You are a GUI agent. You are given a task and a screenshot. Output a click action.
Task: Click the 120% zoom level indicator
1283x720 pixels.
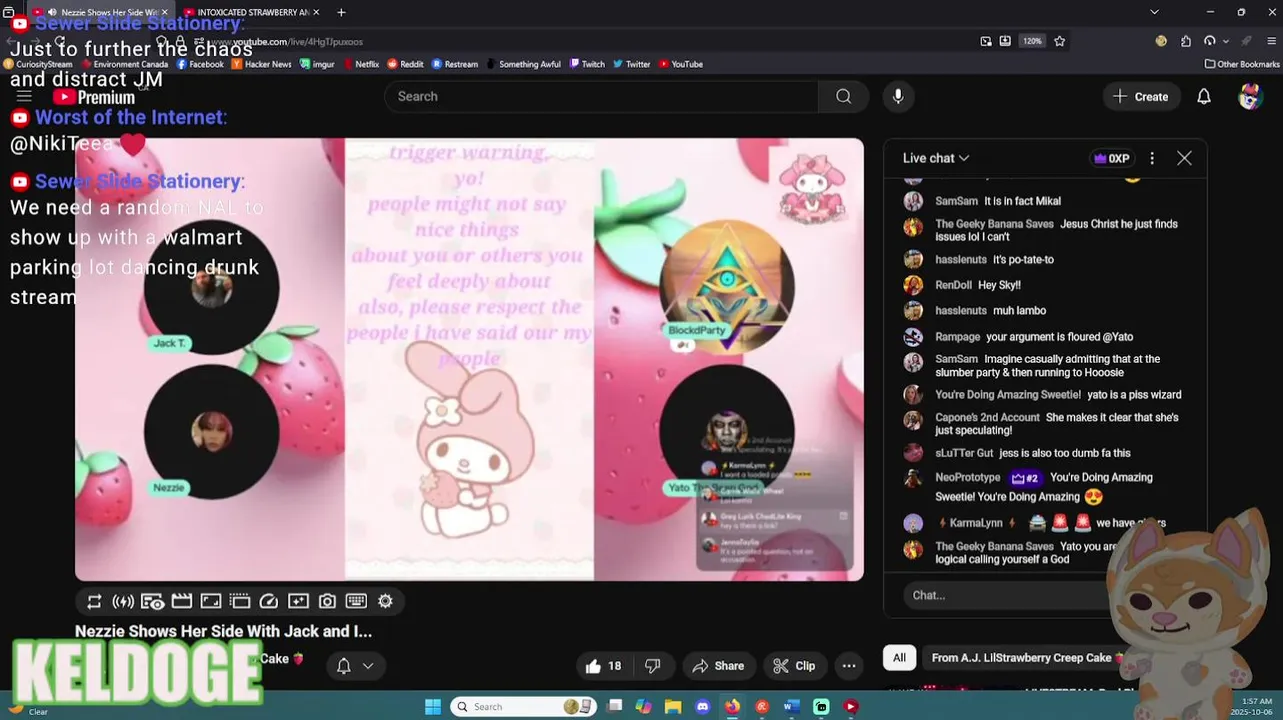pyautogui.click(x=1032, y=41)
